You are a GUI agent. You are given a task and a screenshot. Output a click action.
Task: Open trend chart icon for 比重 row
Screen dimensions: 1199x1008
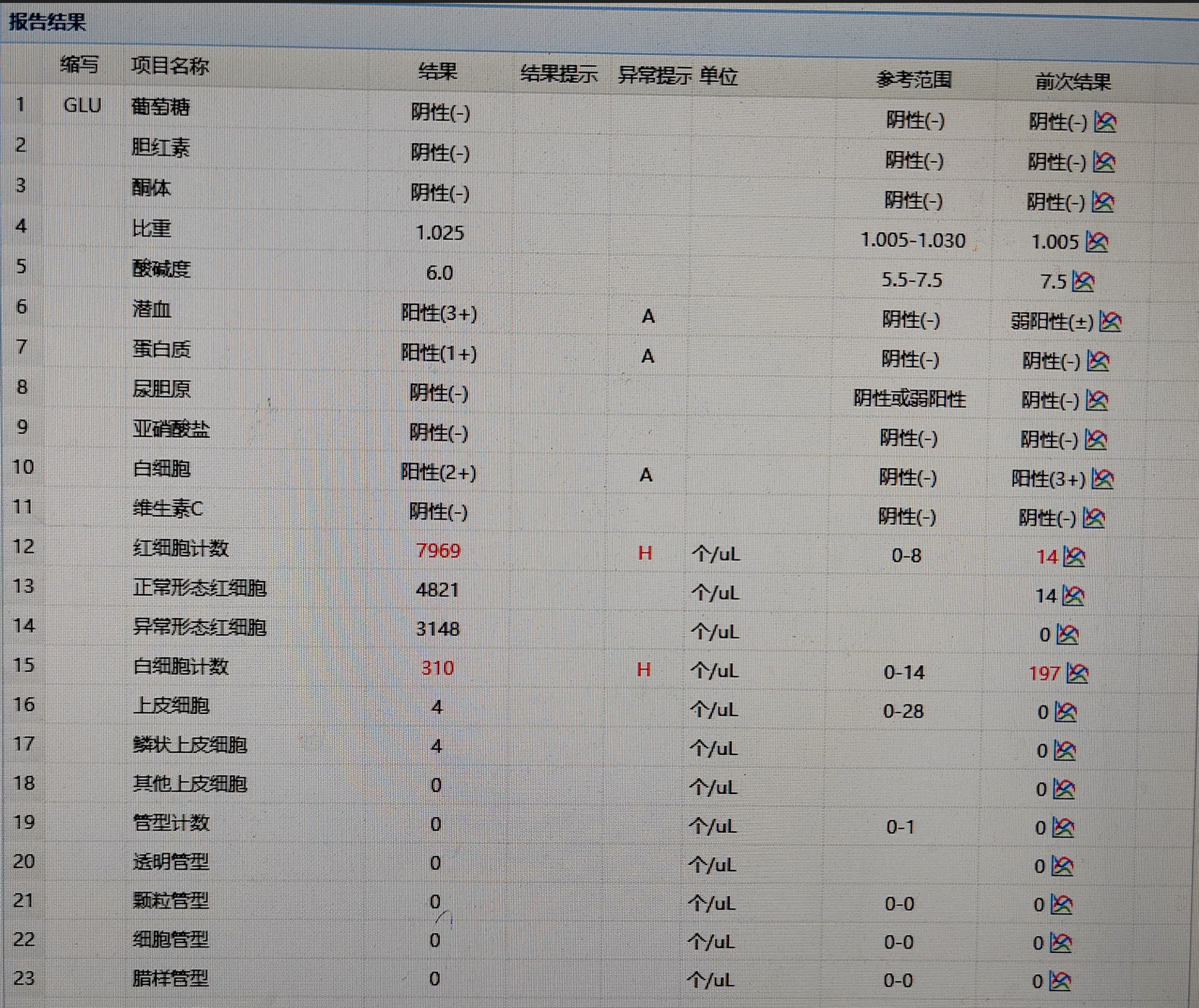click(x=1097, y=241)
